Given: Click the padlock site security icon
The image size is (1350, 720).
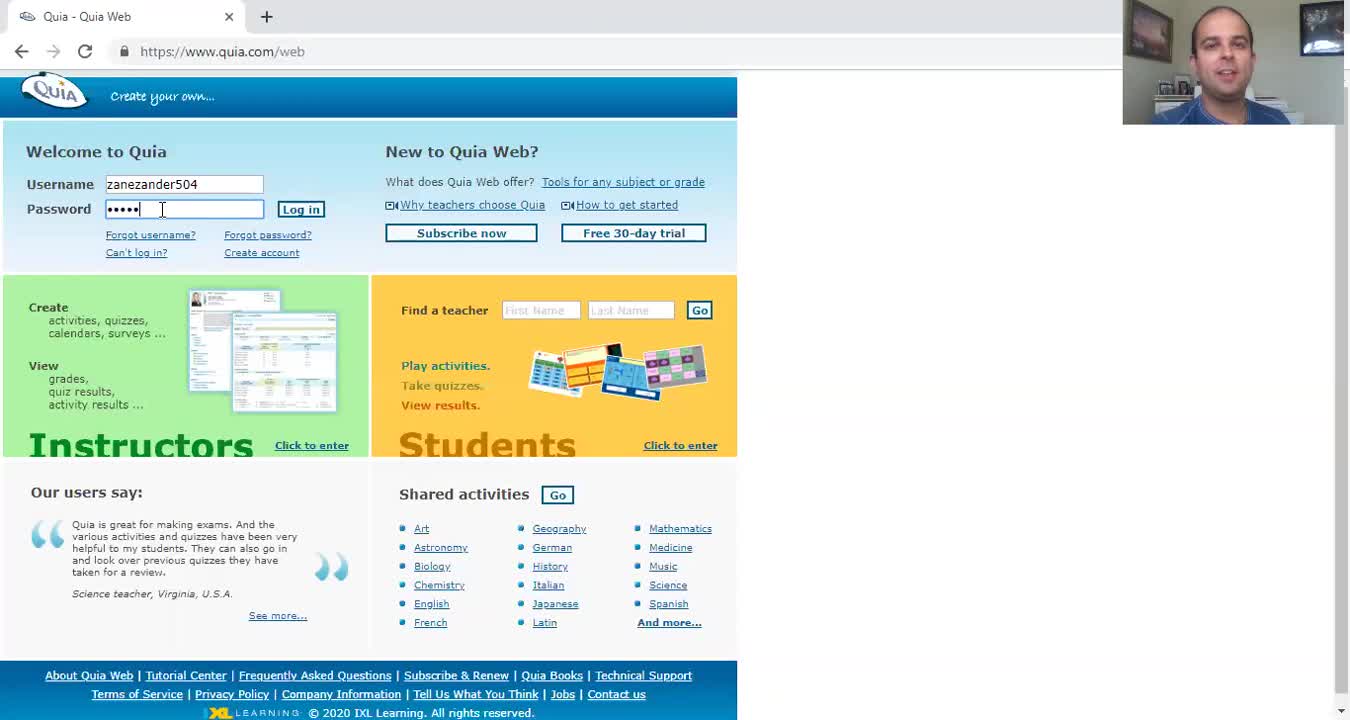Looking at the screenshot, I should (124, 51).
